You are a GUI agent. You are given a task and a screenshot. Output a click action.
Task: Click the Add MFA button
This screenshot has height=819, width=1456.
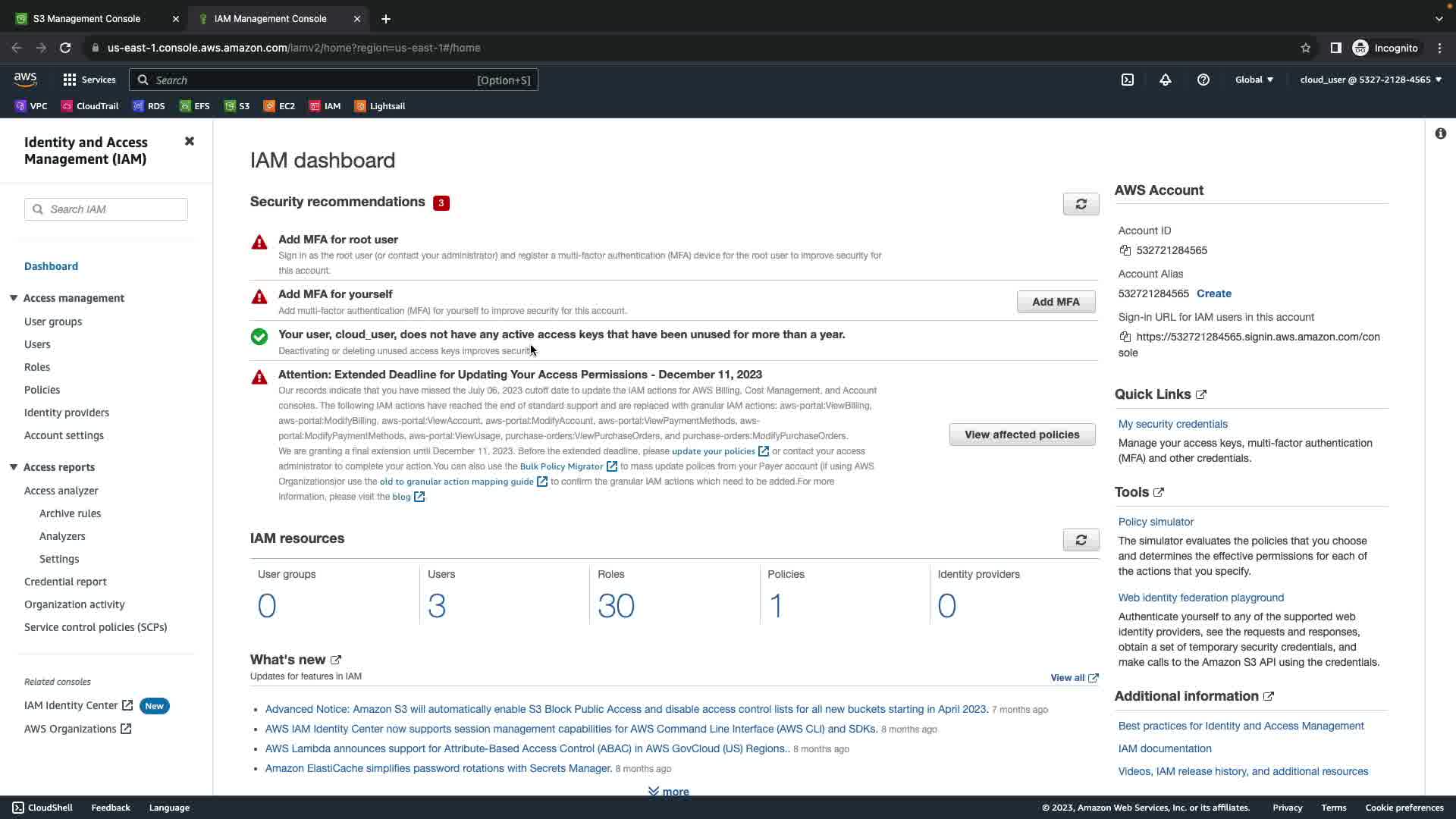(x=1056, y=302)
